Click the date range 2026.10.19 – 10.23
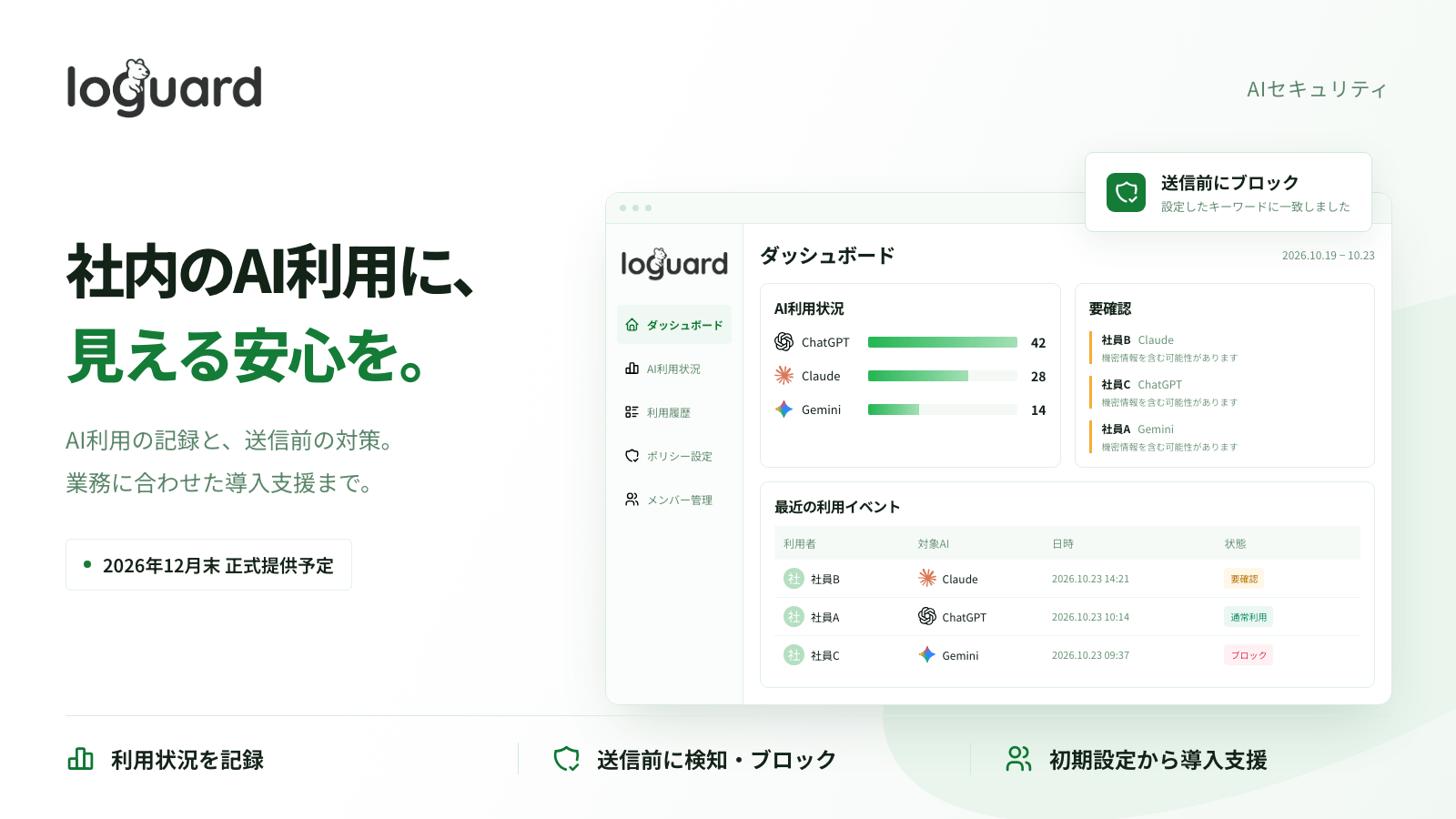This screenshot has width=1456, height=819. [1328, 256]
